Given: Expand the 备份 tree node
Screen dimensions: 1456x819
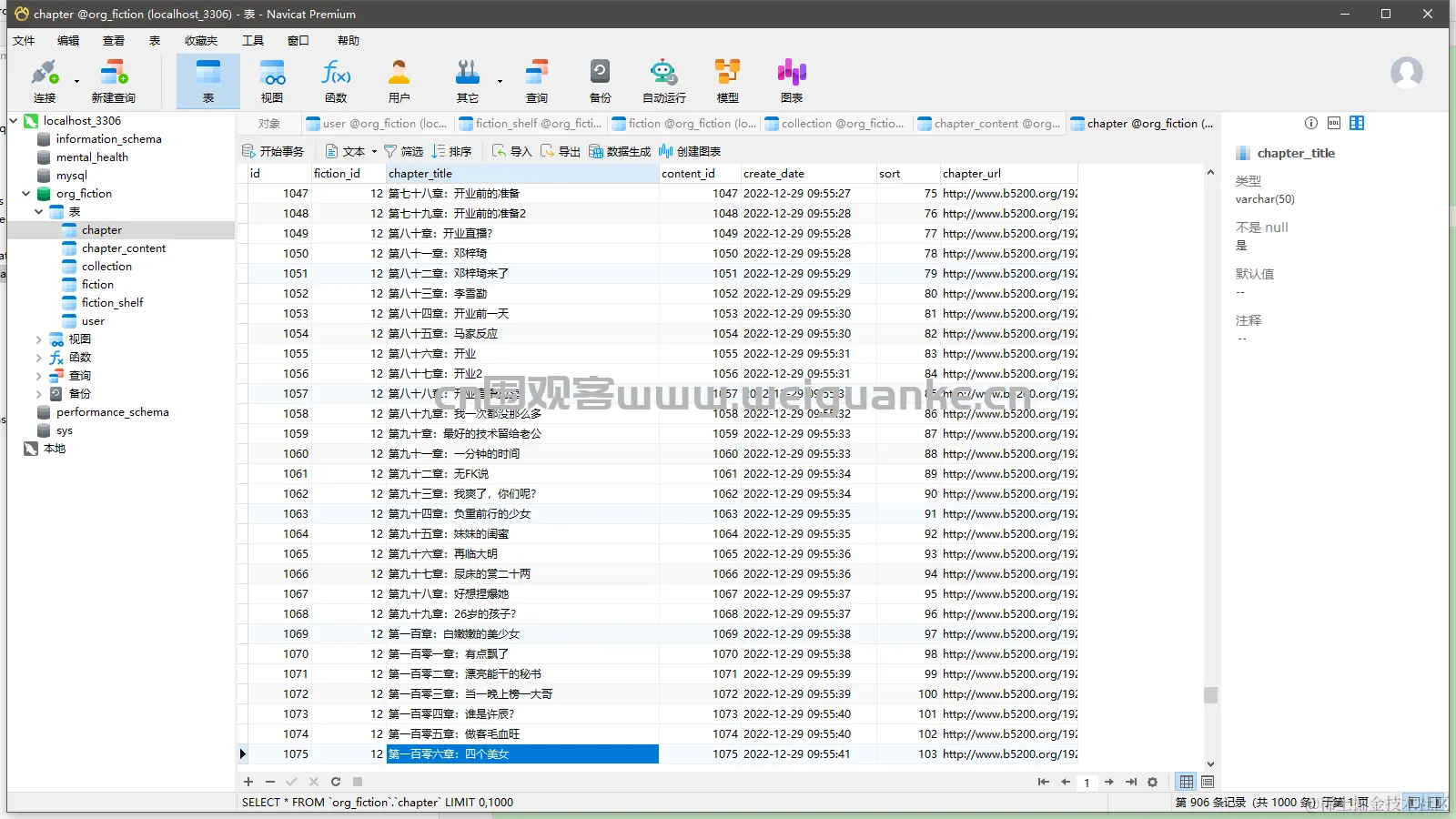Looking at the screenshot, I should pyautogui.click(x=39, y=393).
